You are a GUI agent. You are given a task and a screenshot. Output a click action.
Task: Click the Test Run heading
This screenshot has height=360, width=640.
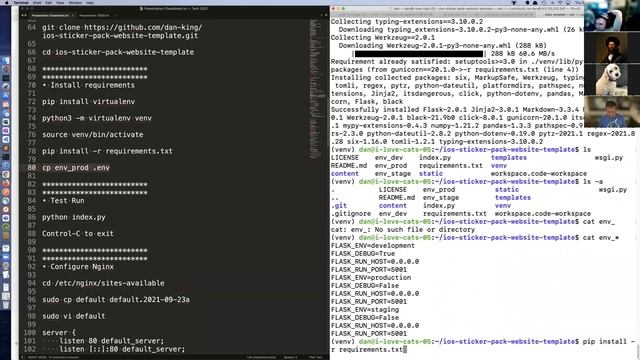[63, 201]
